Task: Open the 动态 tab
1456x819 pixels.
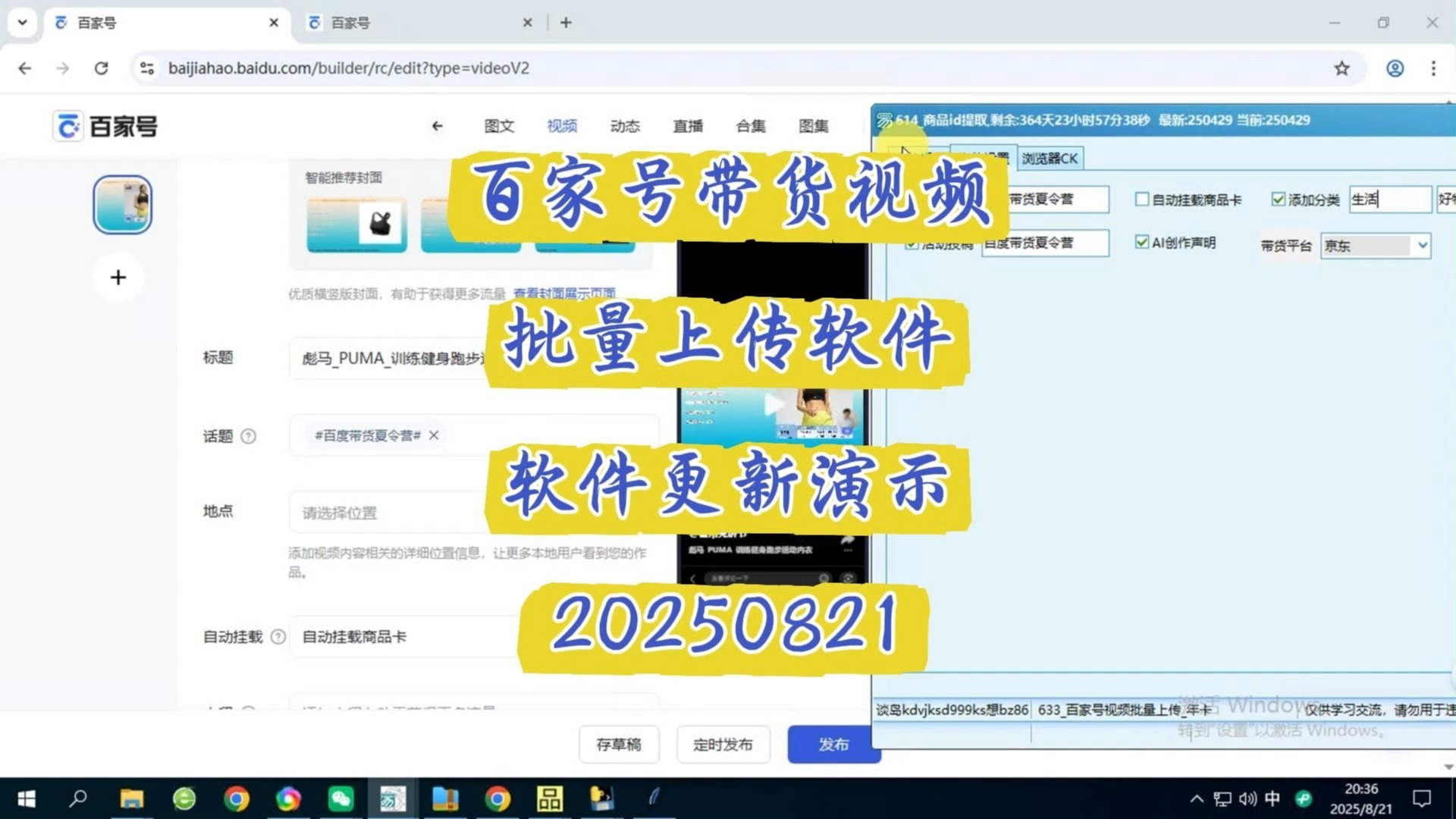Action: coord(625,126)
